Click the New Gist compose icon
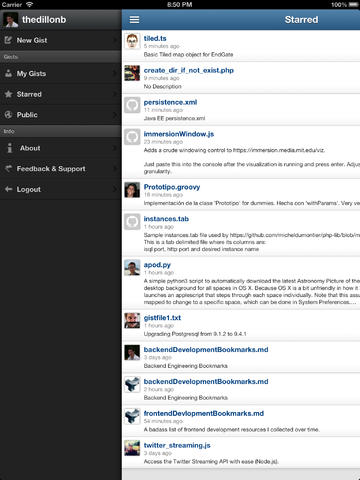 [x=8, y=40]
